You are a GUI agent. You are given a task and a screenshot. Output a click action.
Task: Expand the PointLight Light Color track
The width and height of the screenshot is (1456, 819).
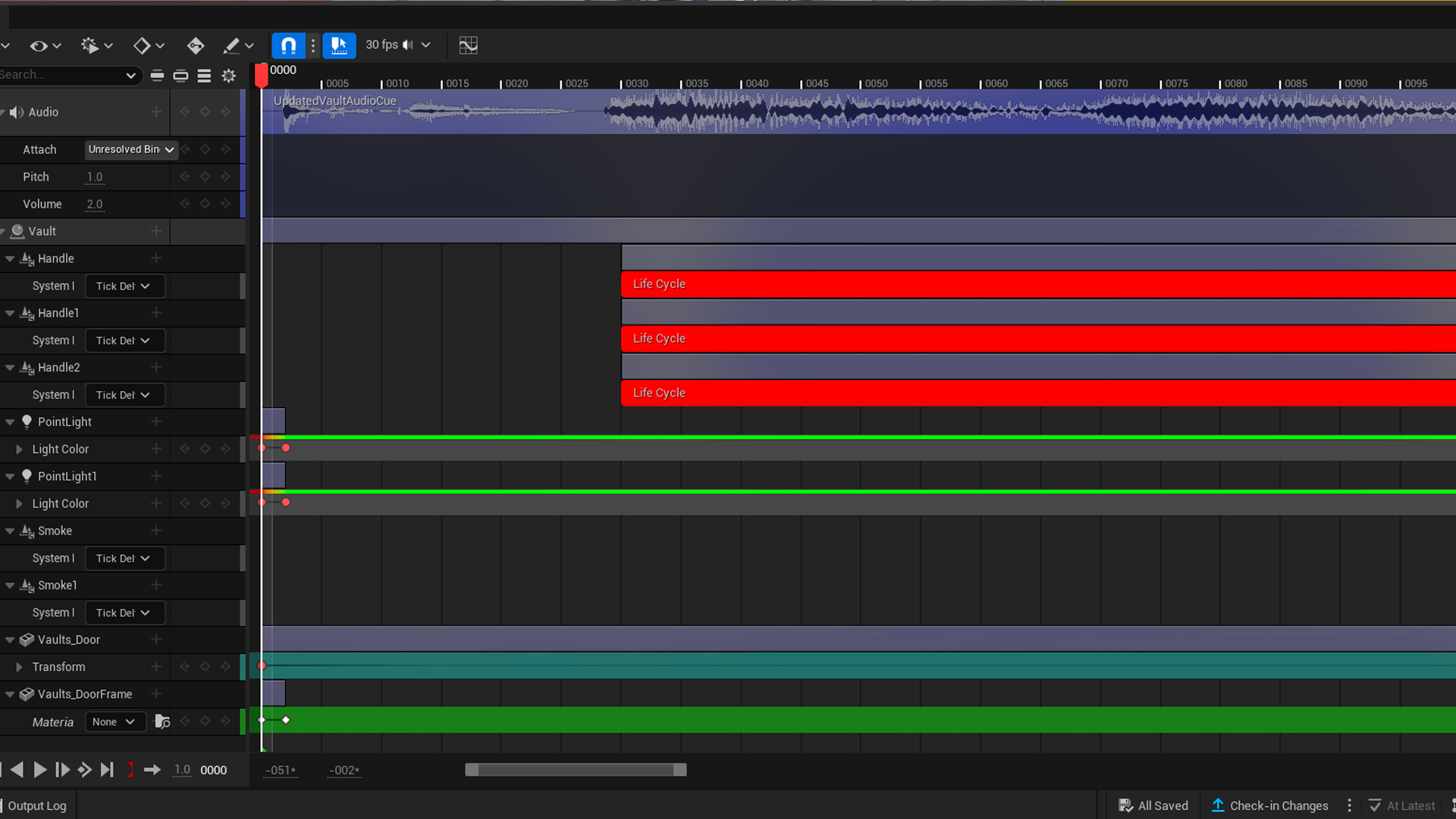[19, 449]
